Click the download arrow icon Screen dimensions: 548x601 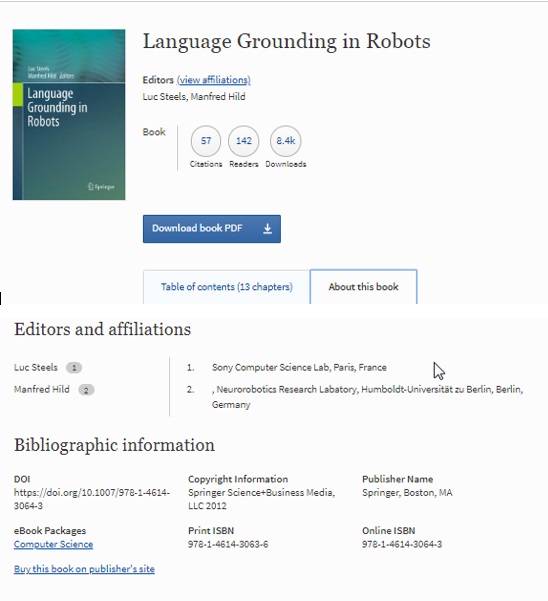(x=267, y=229)
